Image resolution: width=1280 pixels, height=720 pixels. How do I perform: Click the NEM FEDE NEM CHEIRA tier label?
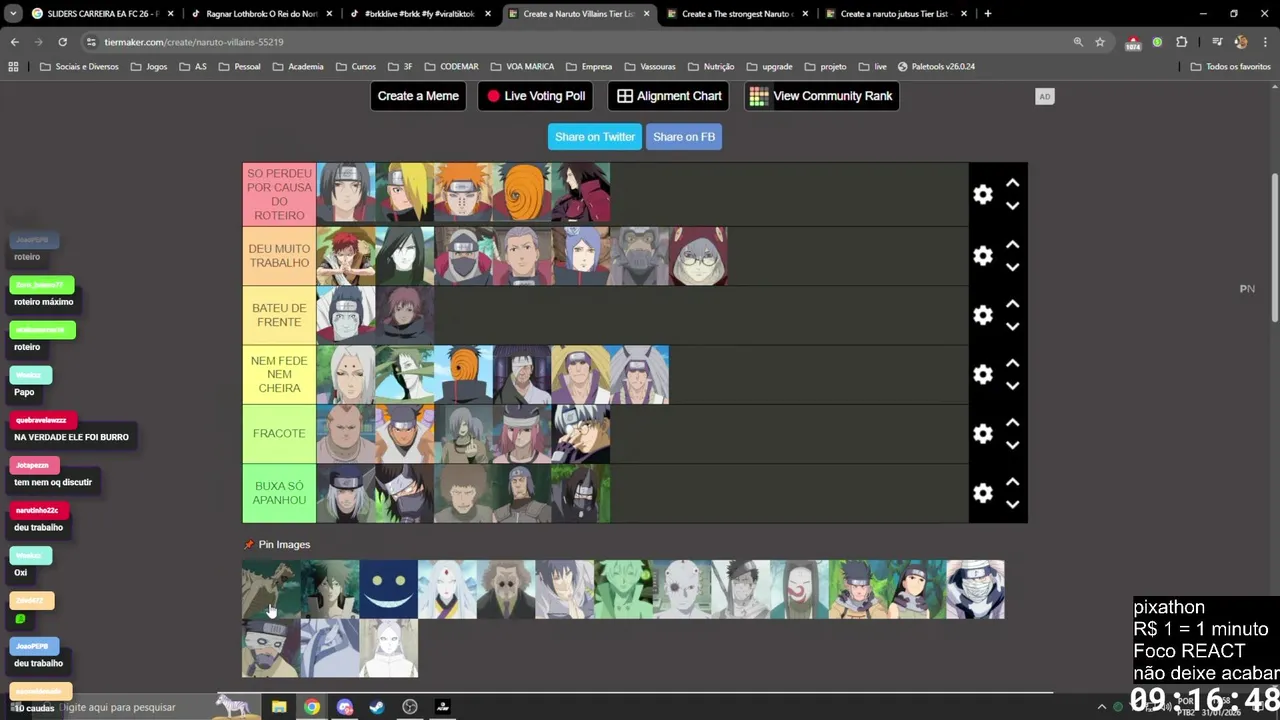(279, 374)
